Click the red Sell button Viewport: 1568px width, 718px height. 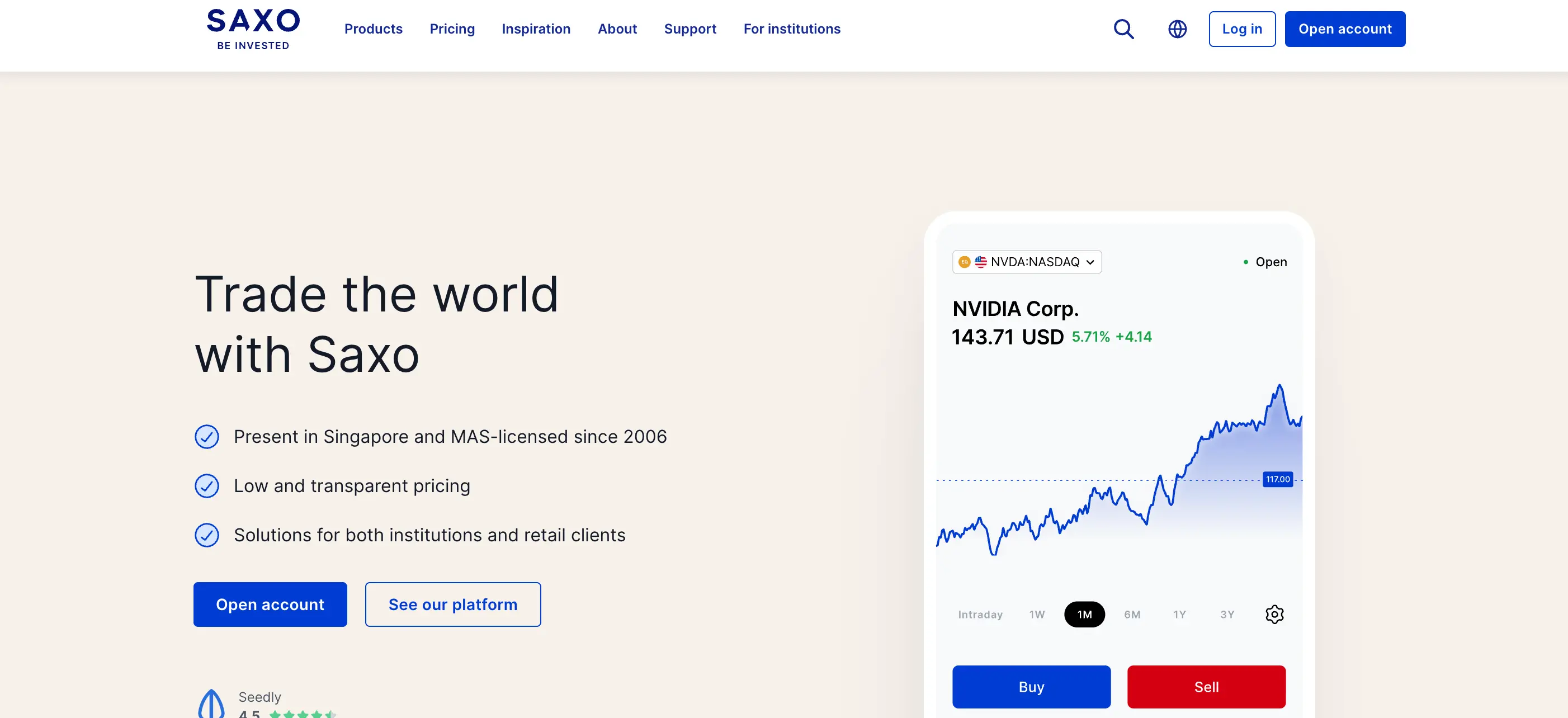point(1206,687)
